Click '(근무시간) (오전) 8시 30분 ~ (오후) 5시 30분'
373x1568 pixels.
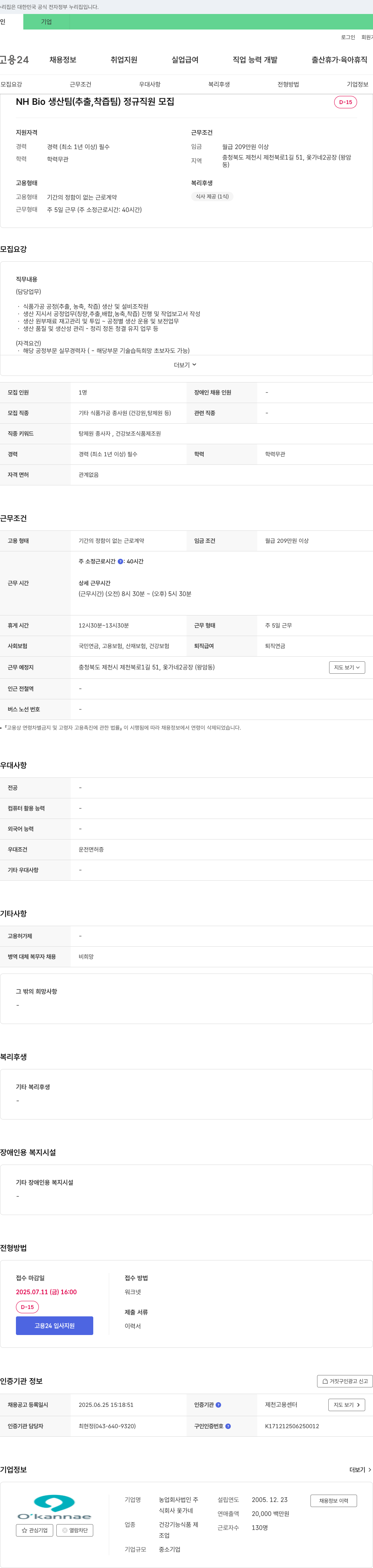click(135, 594)
